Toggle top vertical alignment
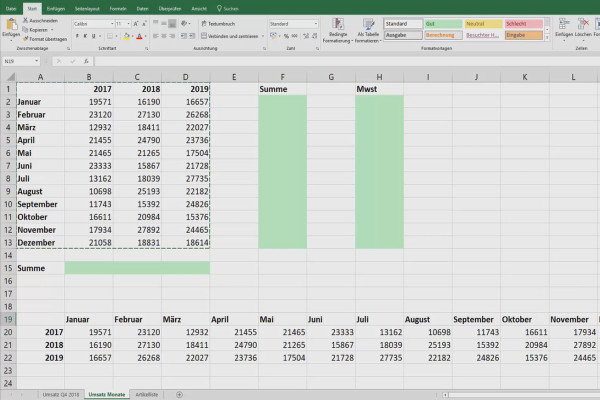Image resolution: width=600 pixels, height=400 pixels. pyautogui.click(x=155, y=24)
